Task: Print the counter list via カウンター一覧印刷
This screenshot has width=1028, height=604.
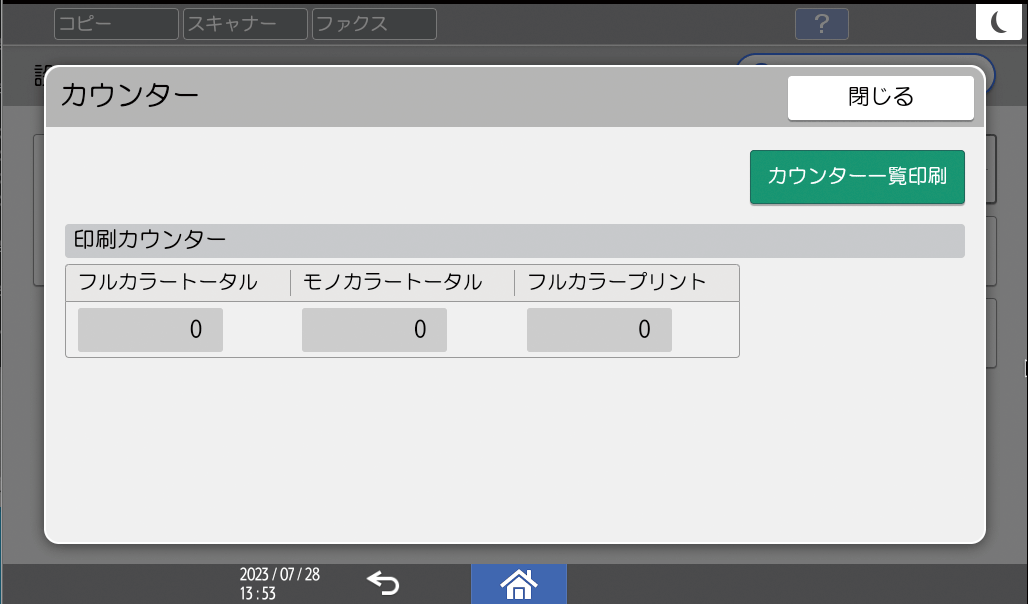Action: (856, 176)
